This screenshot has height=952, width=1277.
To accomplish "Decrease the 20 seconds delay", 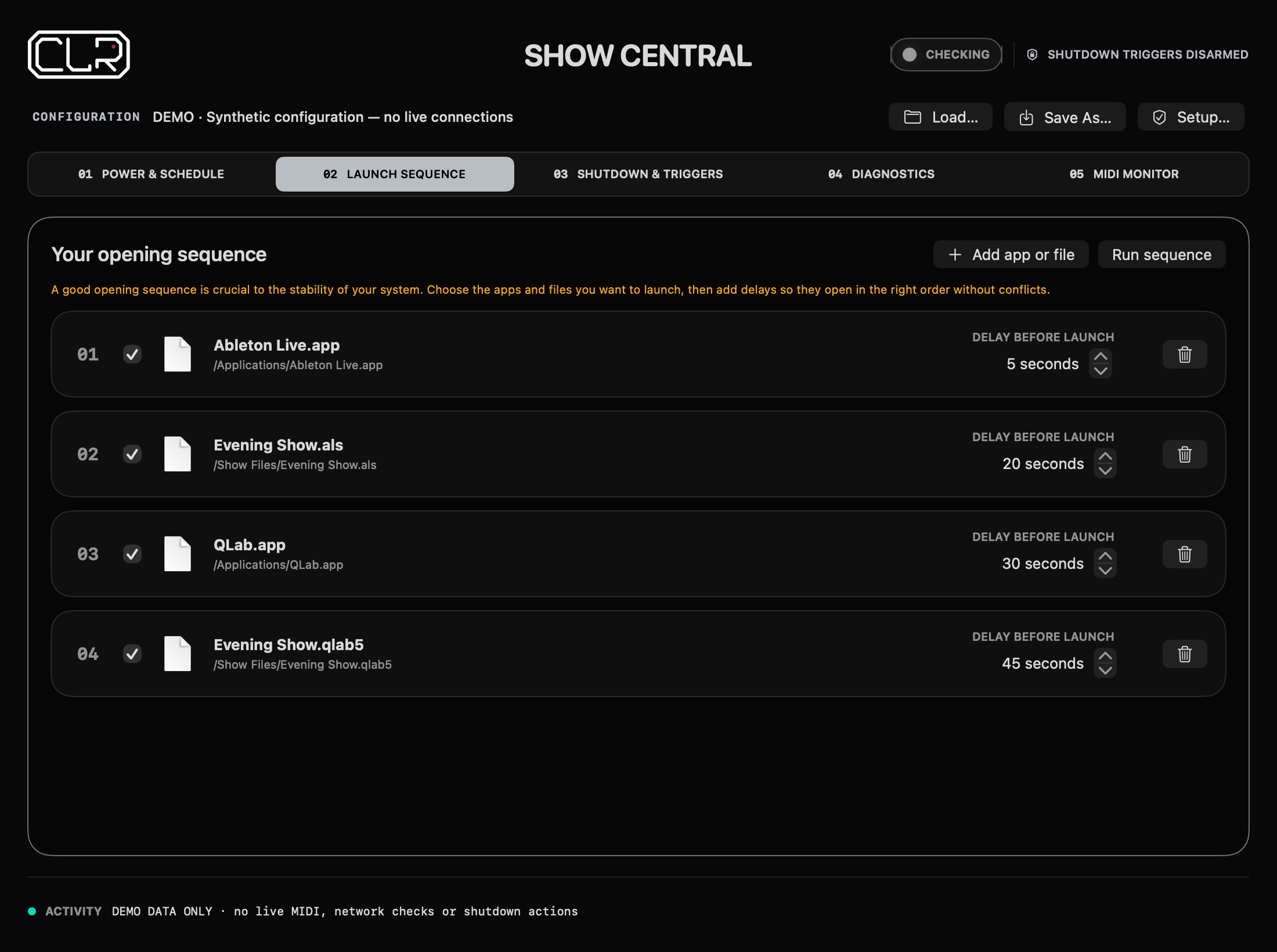I will point(1105,471).
